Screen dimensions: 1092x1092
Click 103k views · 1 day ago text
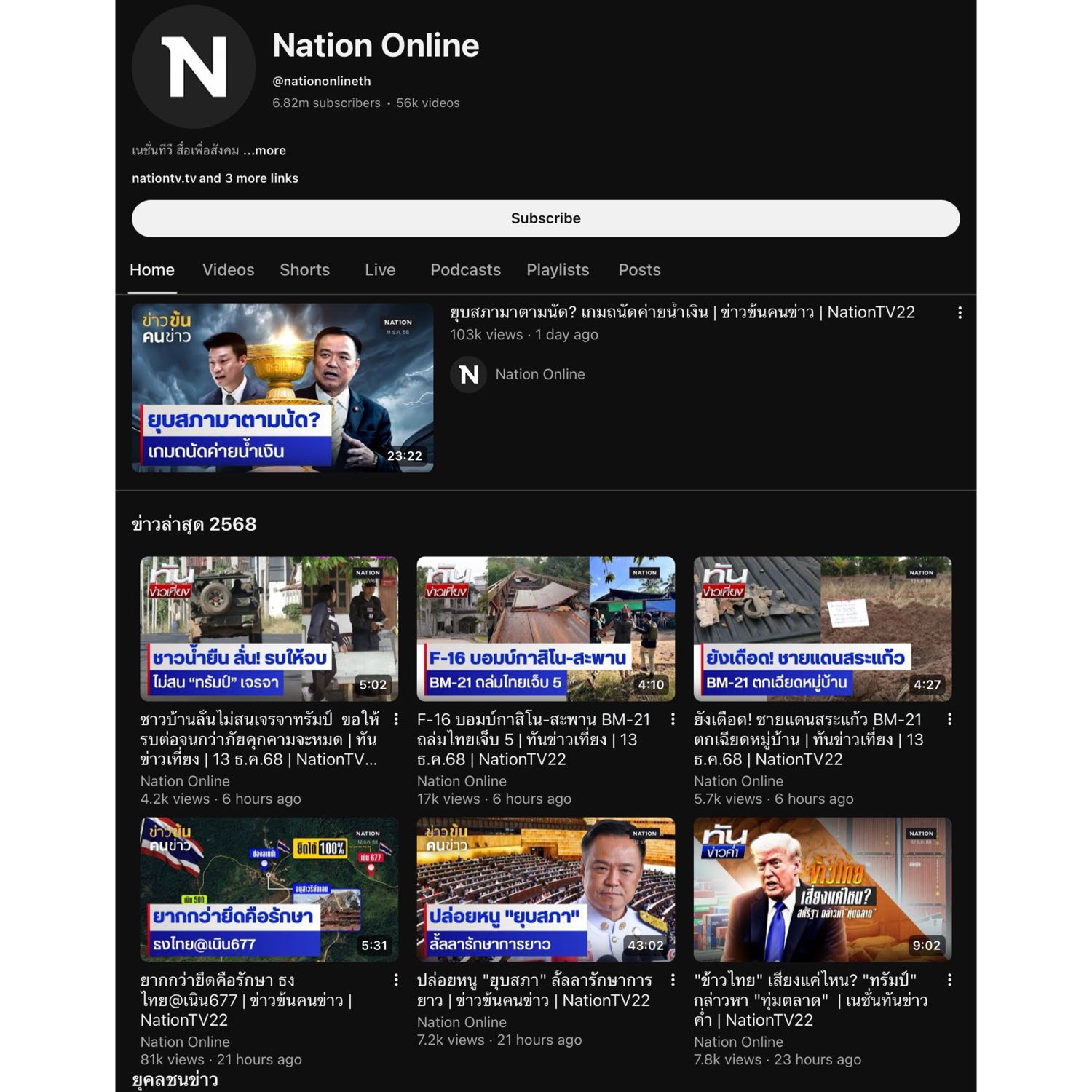[x=524, y=335]
